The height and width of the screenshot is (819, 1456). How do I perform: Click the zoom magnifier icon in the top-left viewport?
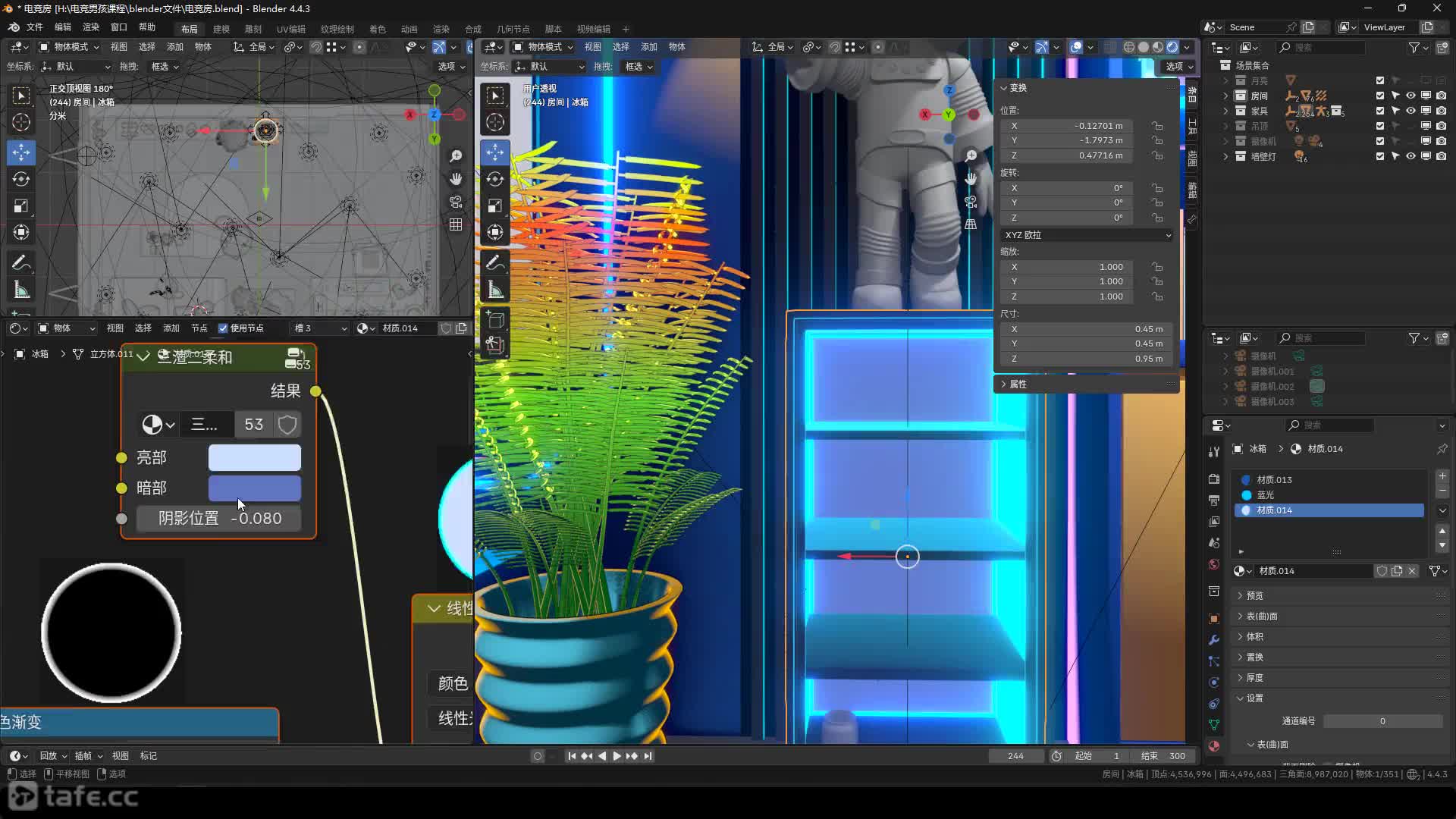coord(456,156)
